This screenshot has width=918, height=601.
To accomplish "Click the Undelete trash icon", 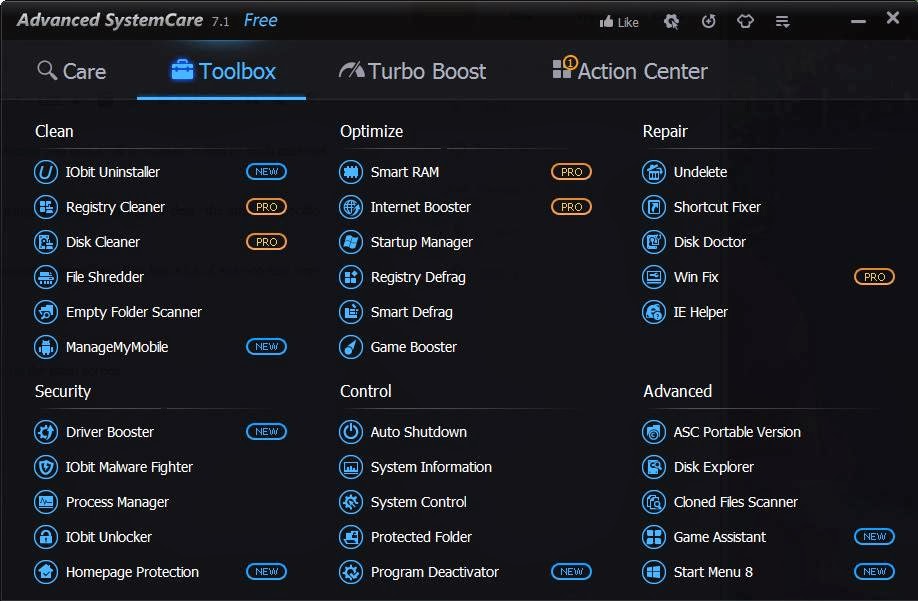I will tap(654, 172).
